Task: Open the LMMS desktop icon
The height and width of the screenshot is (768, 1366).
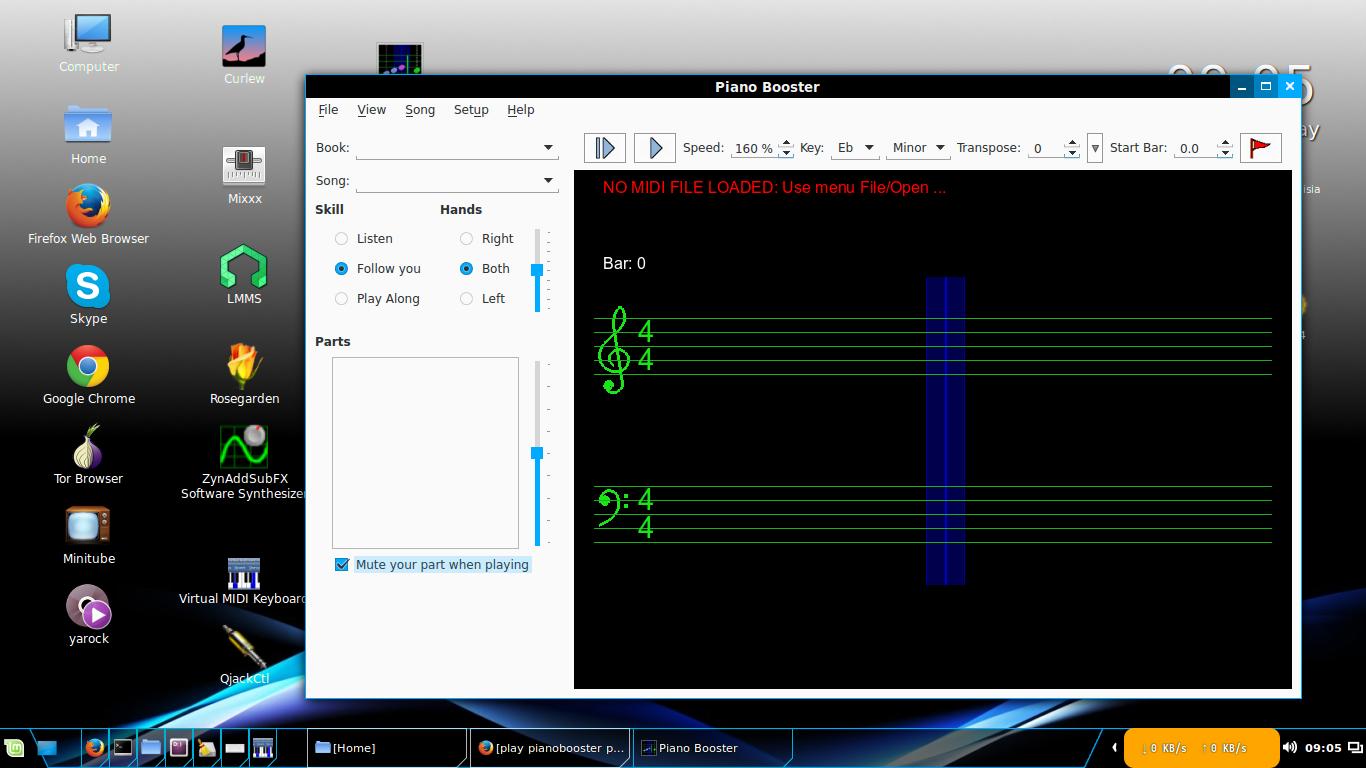Action: click(x=244, y=273)
